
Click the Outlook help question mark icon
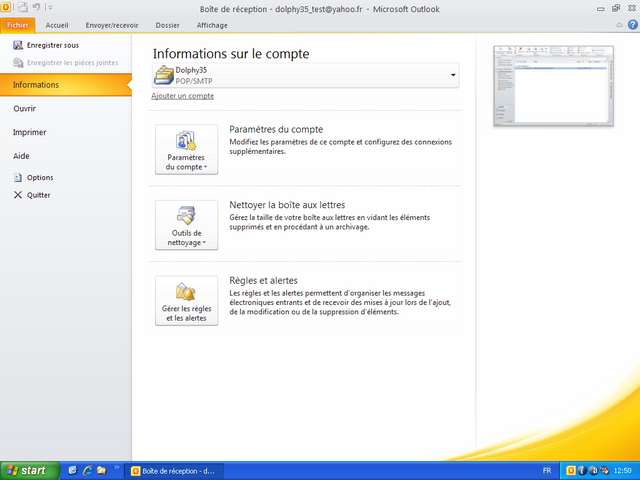(632, 25)
